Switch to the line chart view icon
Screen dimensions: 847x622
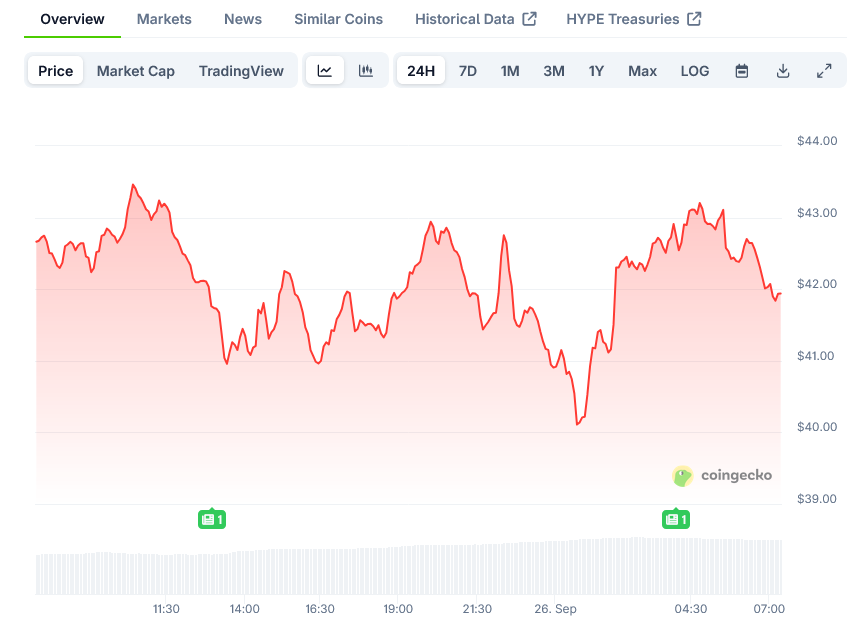point(325,71)
